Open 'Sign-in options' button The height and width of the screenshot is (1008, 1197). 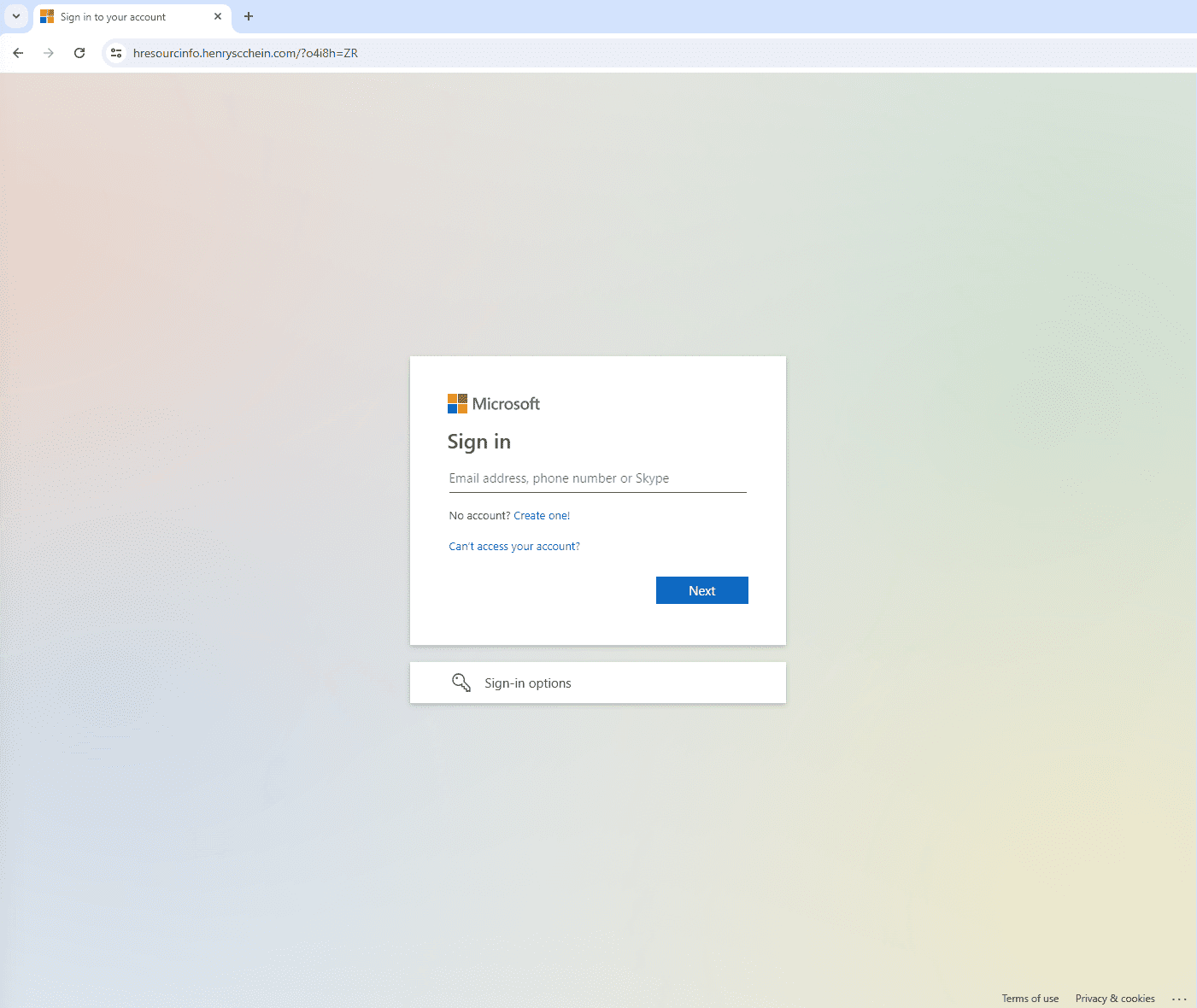(x=598, y=683)
